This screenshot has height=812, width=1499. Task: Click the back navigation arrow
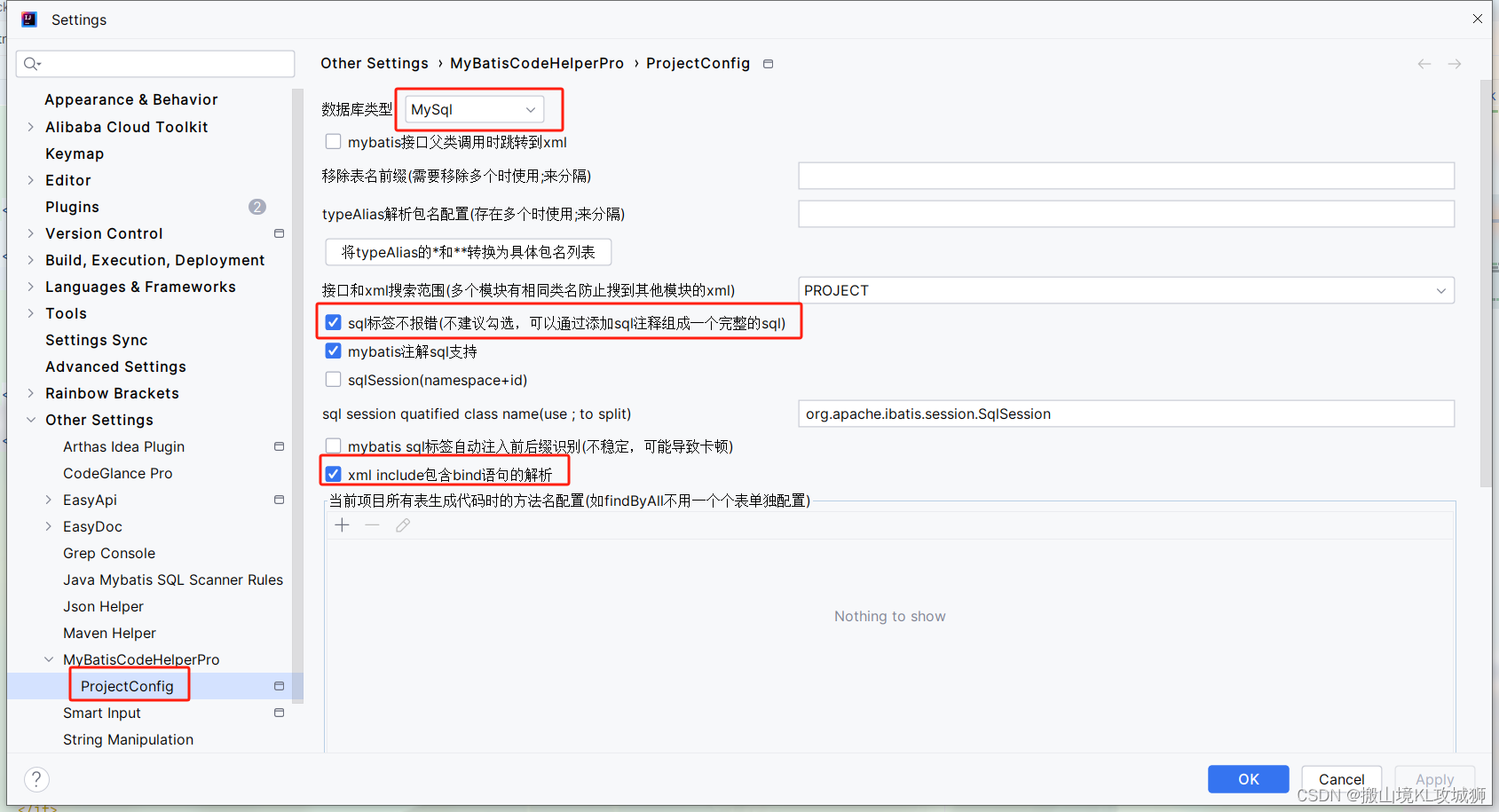pyautogui.click(x=1424, y=64)
